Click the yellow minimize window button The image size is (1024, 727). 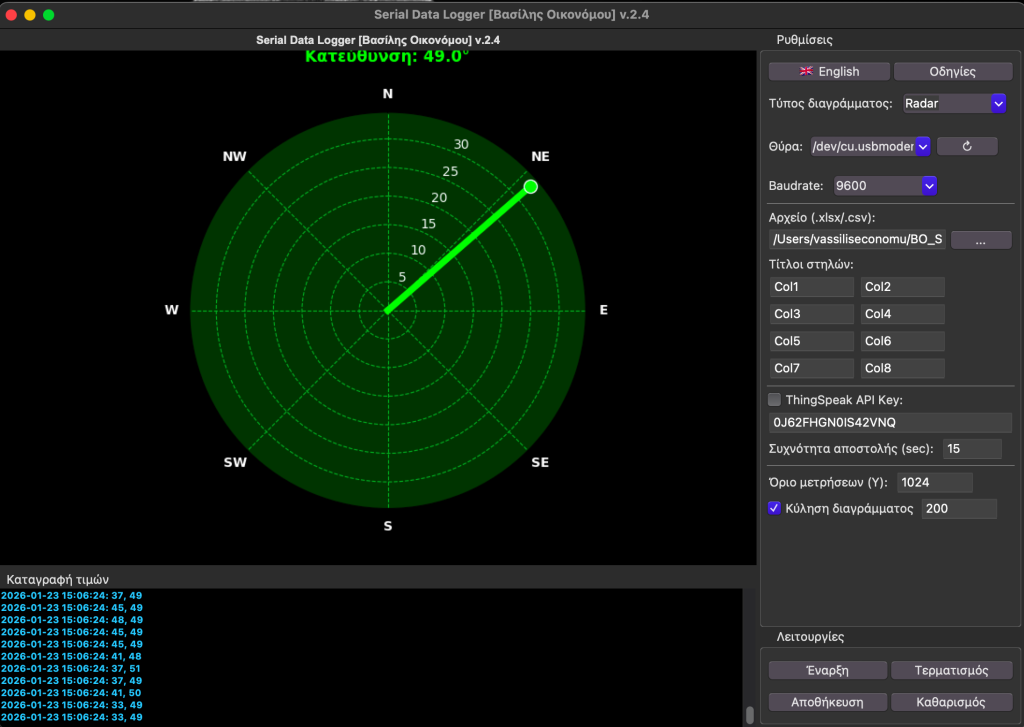(30, 15)
